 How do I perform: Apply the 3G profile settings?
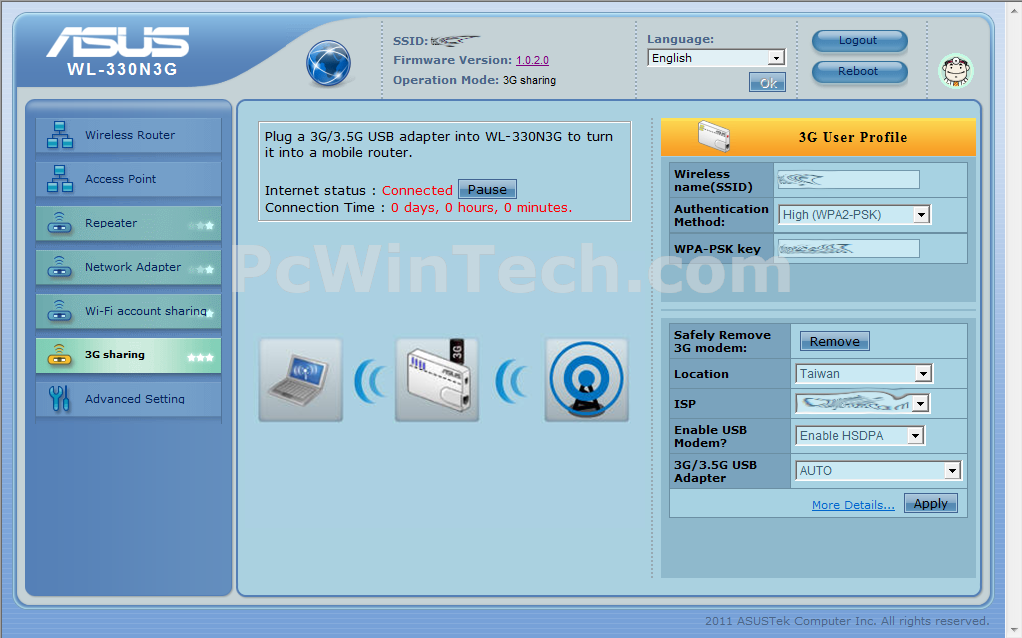click(x=930, y=504)
